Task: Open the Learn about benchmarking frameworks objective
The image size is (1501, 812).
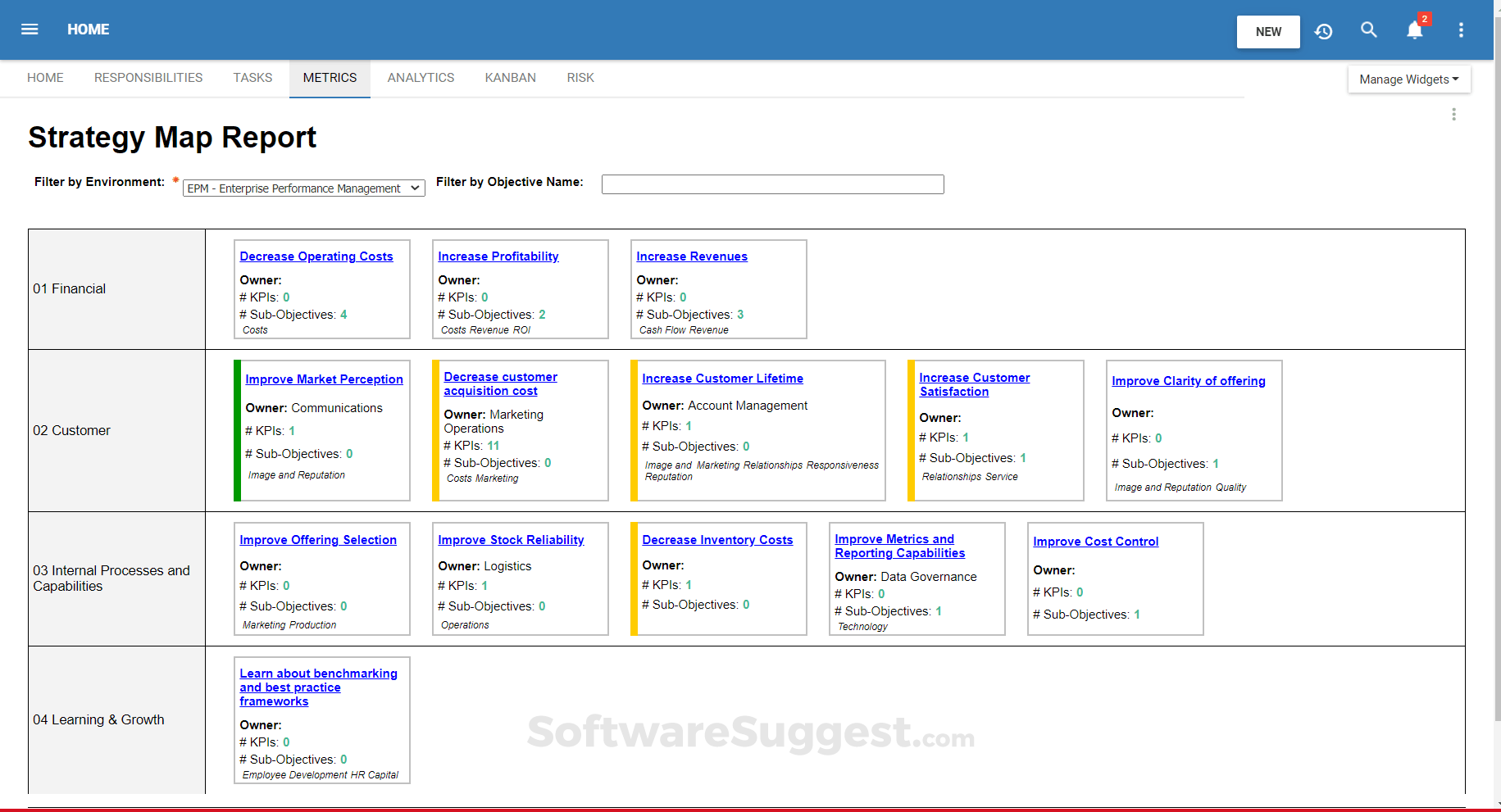Action: (318, 687)
